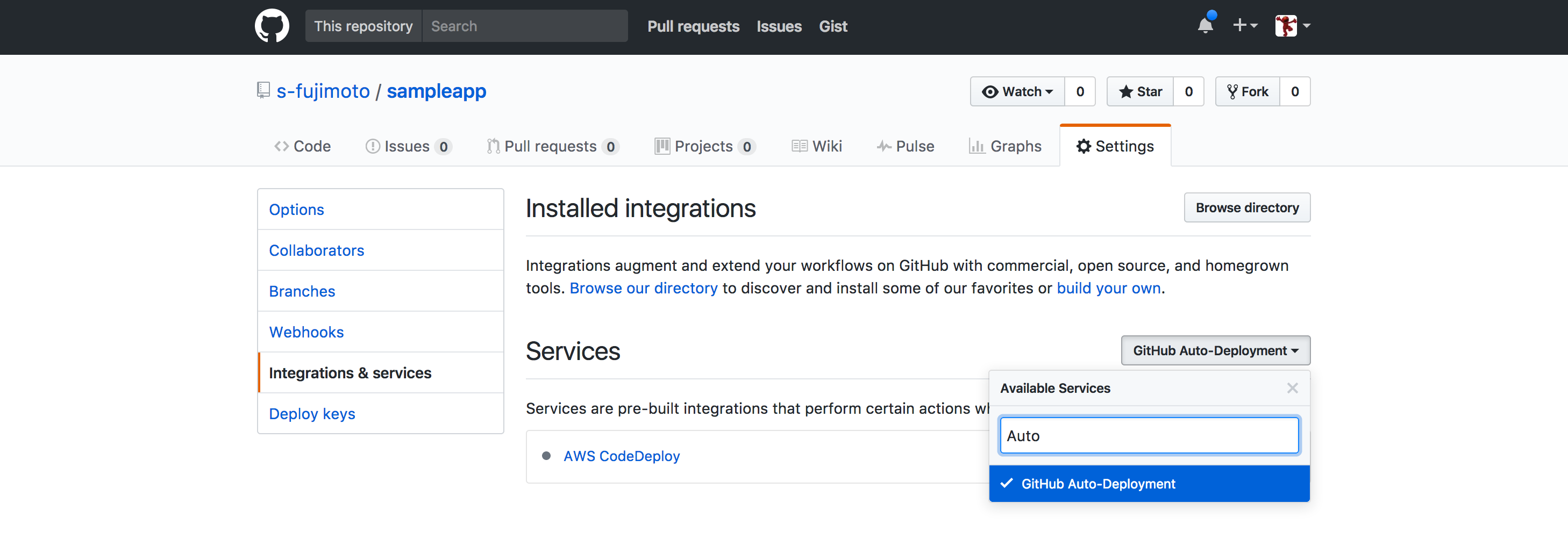Image resolution: width=1568 pixels, height=539 pixels.
Task: Click the repository book icon beside s-fujimoto
Action: click(262, 89)
